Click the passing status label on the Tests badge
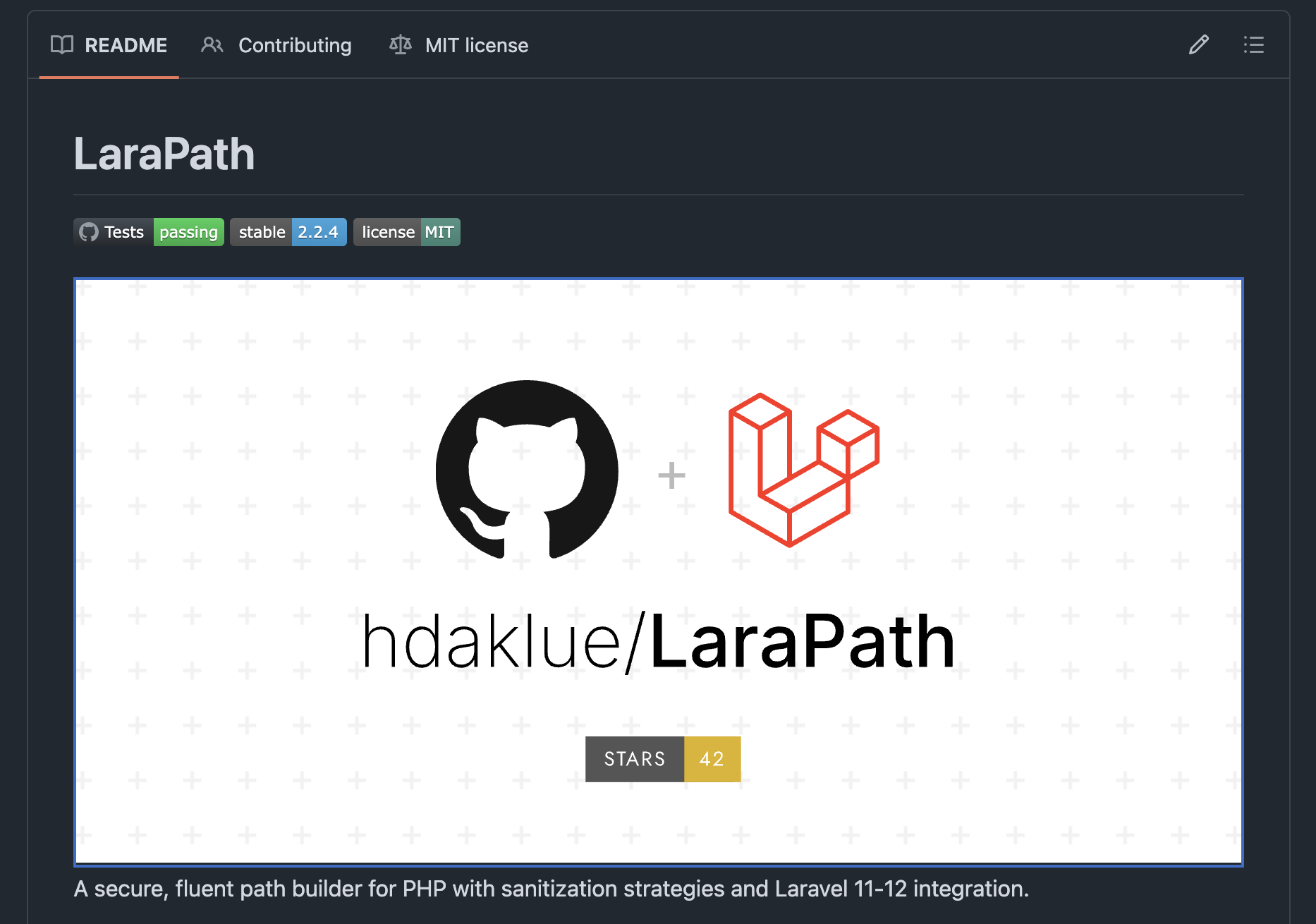This screenshot has width=1316, height=924. click(x=188, y=231)
